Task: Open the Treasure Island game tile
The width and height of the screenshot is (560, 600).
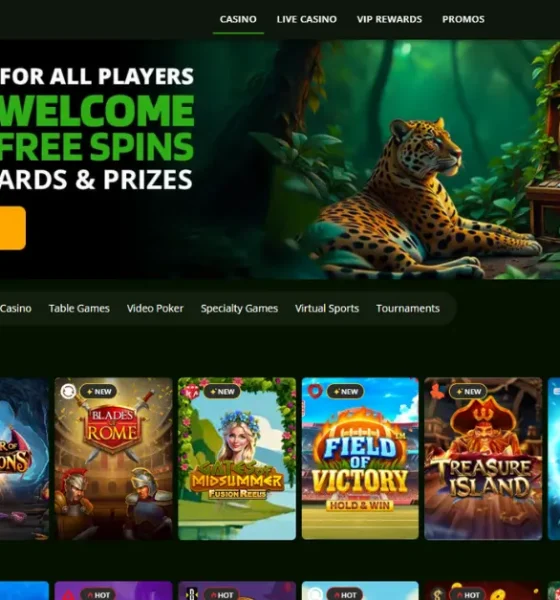Action: [x=483, y=458]
